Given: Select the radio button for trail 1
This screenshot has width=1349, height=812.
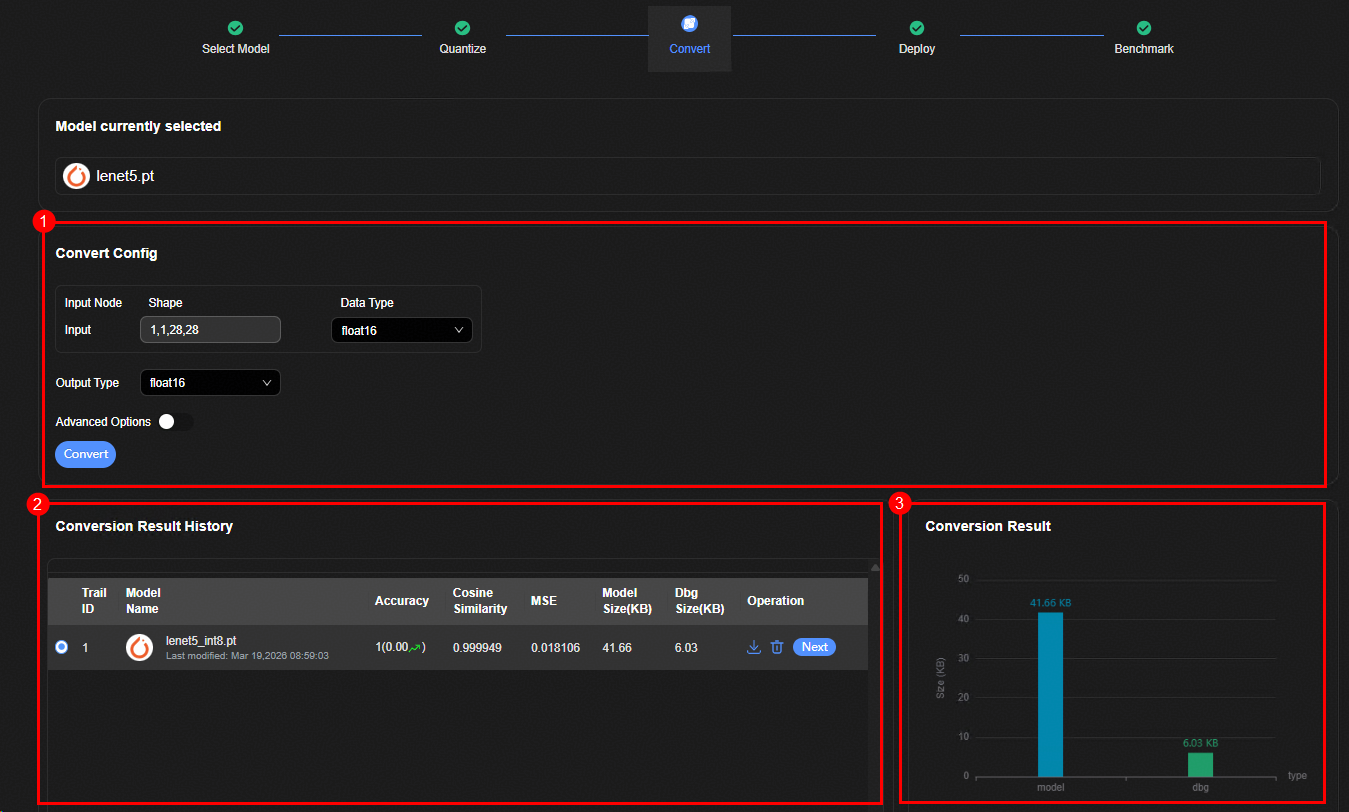Looking at the screenshot, I should [x=62, y=647].
